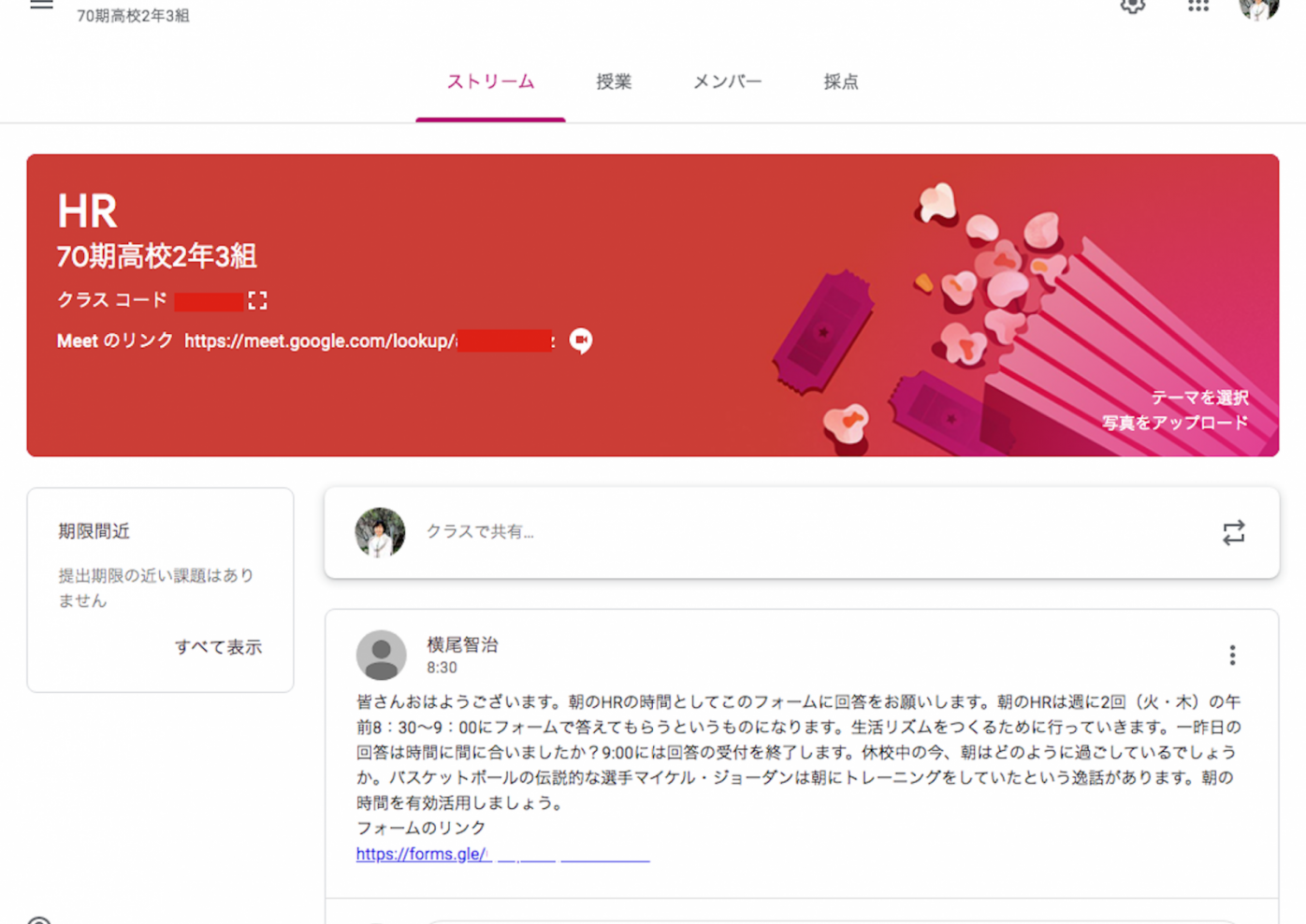Screen dimensions: 1306x924
Task: Go to the メンバー tab
Action: coord(727,82)
